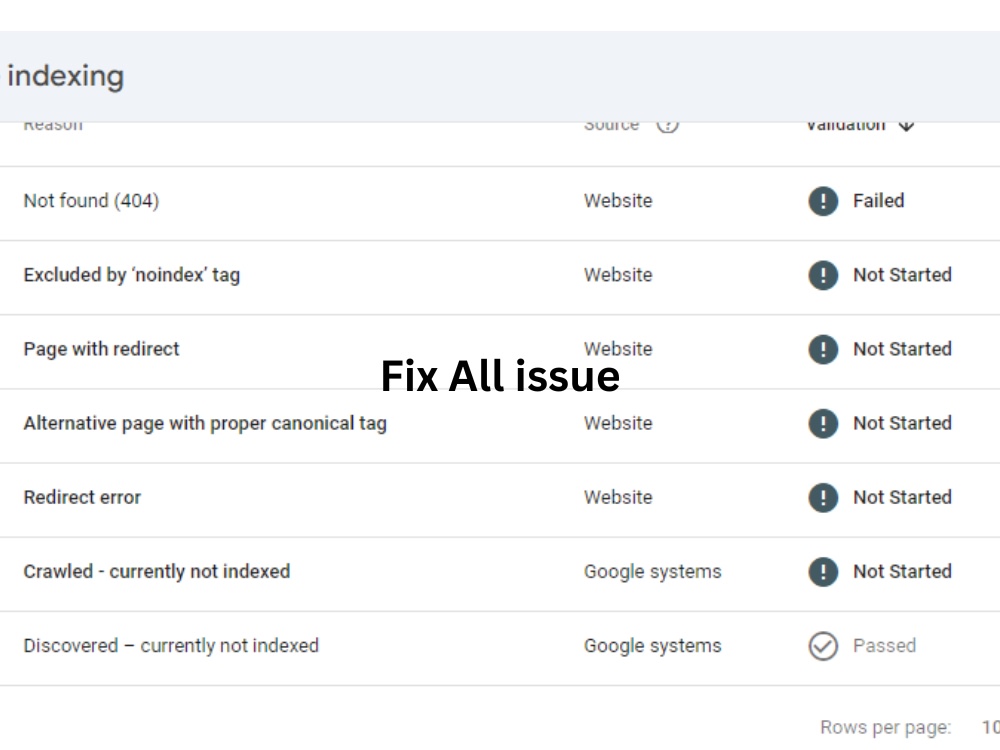The height and width of the screenshot is (750, 1000).
Task: Click the status icon in the Page with redirect row
Action: 823,349
